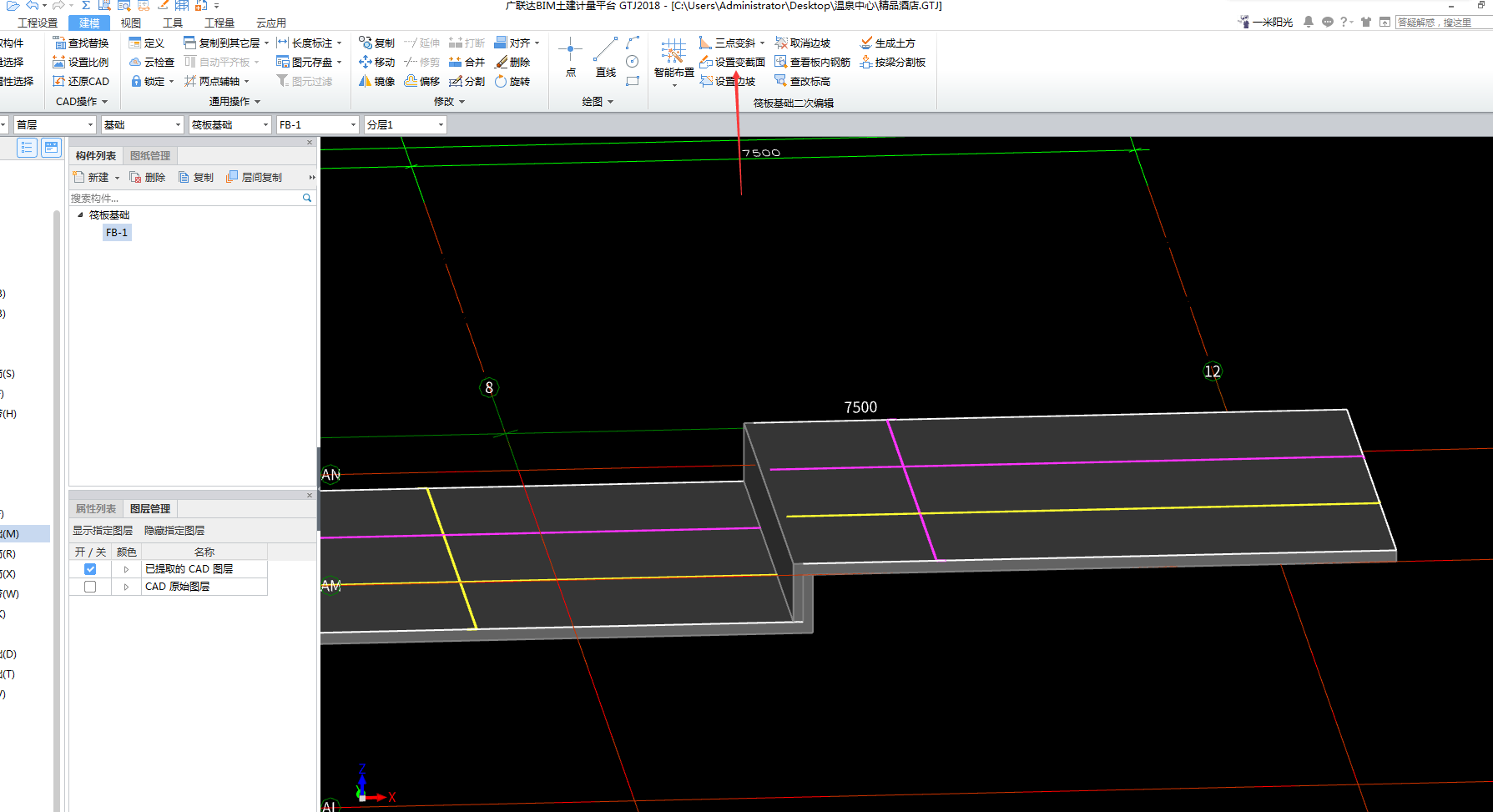Screen dimensions: 1493x812
Task: Click Check/Modify Elevation (查改标高)
Action: coord(802,81)
